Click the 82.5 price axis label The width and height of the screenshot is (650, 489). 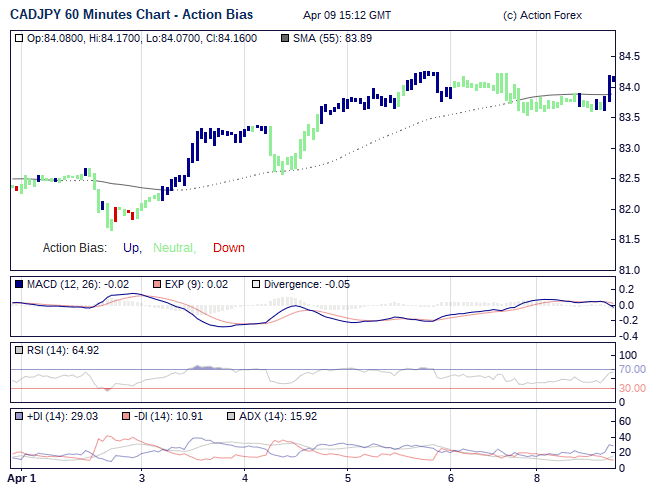pyautogui.click(x=629, y=178)
